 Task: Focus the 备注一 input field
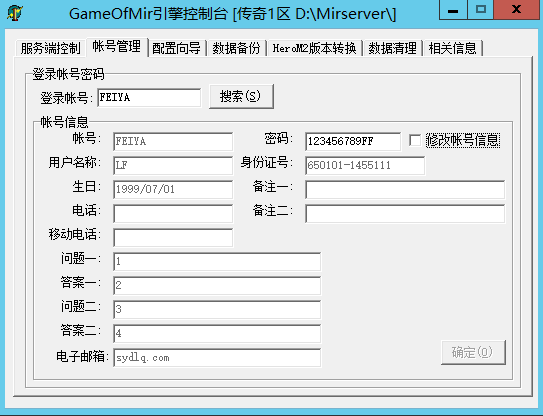405,189
